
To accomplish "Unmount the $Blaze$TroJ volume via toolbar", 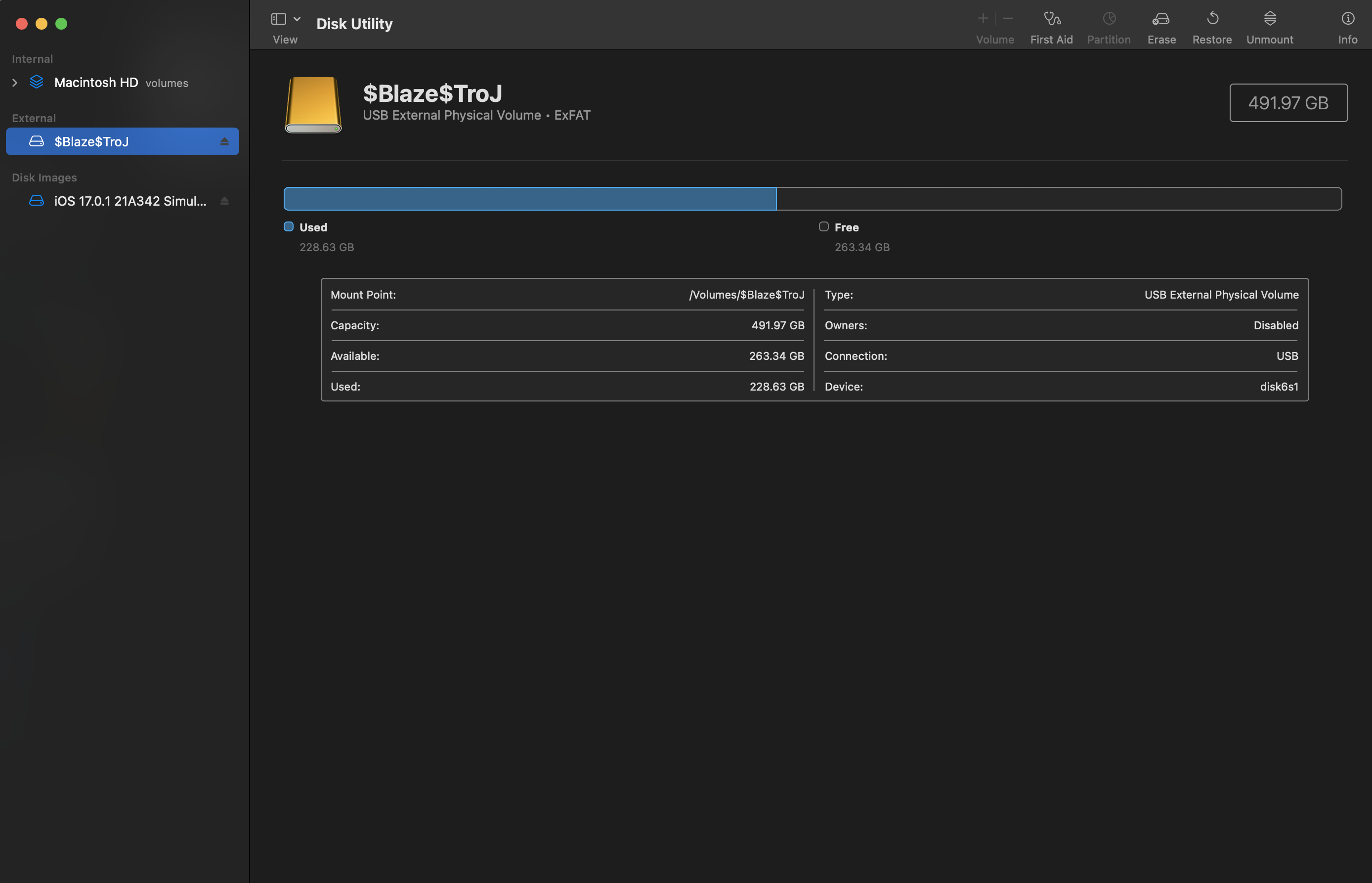I will 1269,19.
